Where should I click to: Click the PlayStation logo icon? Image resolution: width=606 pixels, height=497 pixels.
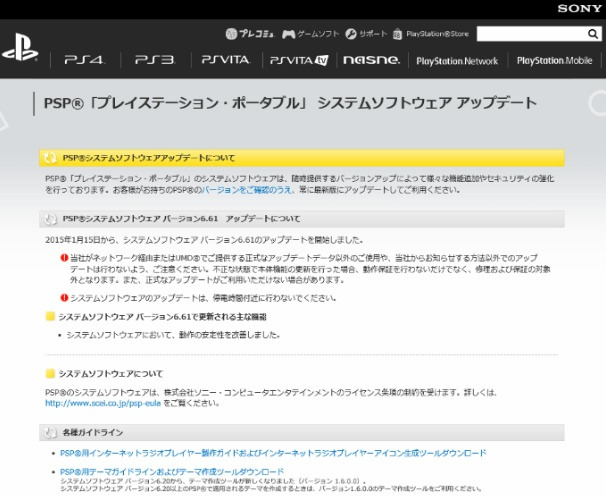[x=20, y=47]
